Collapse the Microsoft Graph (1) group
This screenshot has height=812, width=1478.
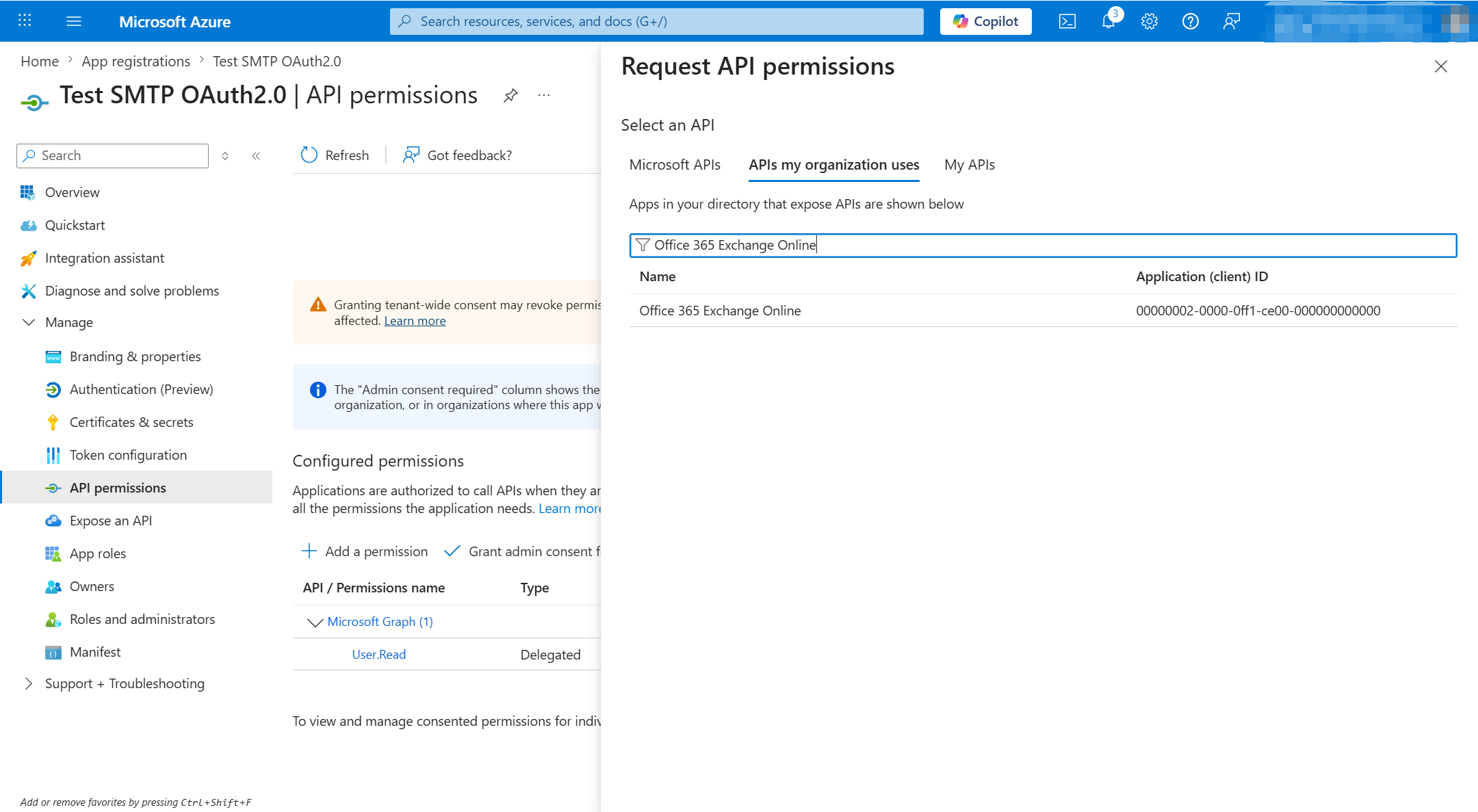point(315,622)
